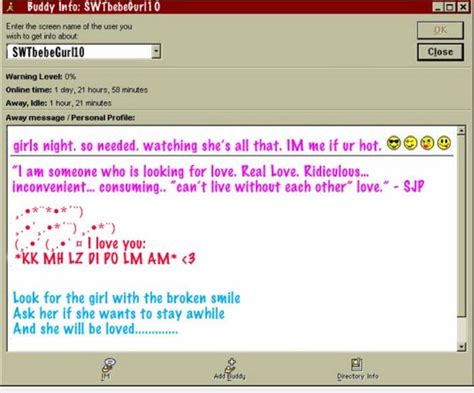
Task: Click the 'Away, Idle: 1 hour, 21 minutes' text
Action: point(58,103)
